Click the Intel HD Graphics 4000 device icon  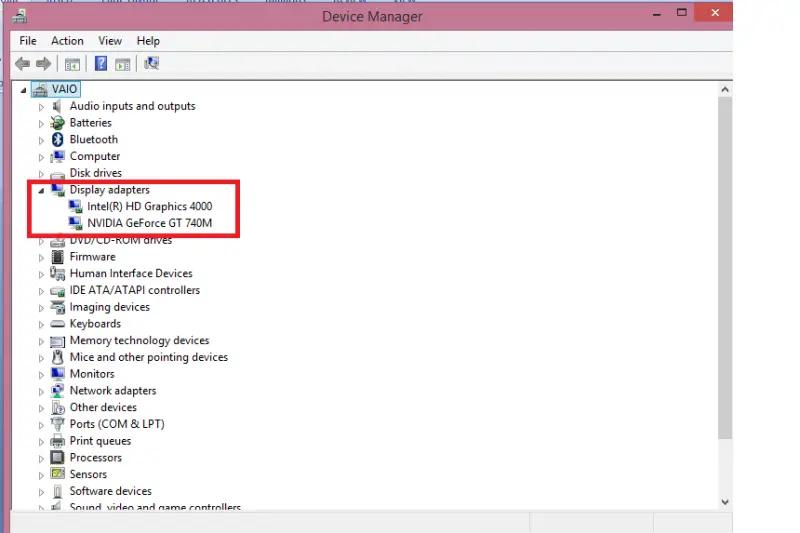[76, 207]
